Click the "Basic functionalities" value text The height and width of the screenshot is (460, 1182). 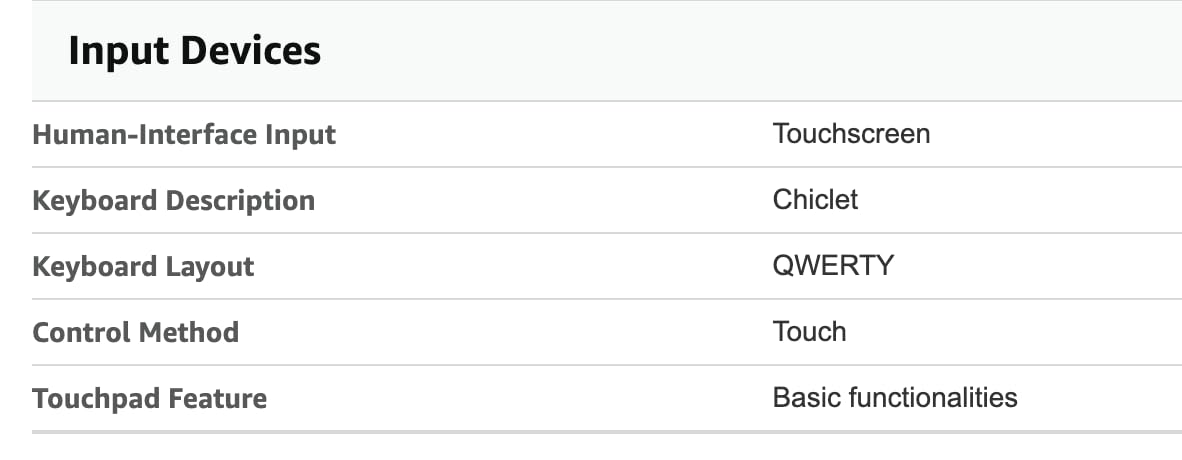(x=895, y=398)
